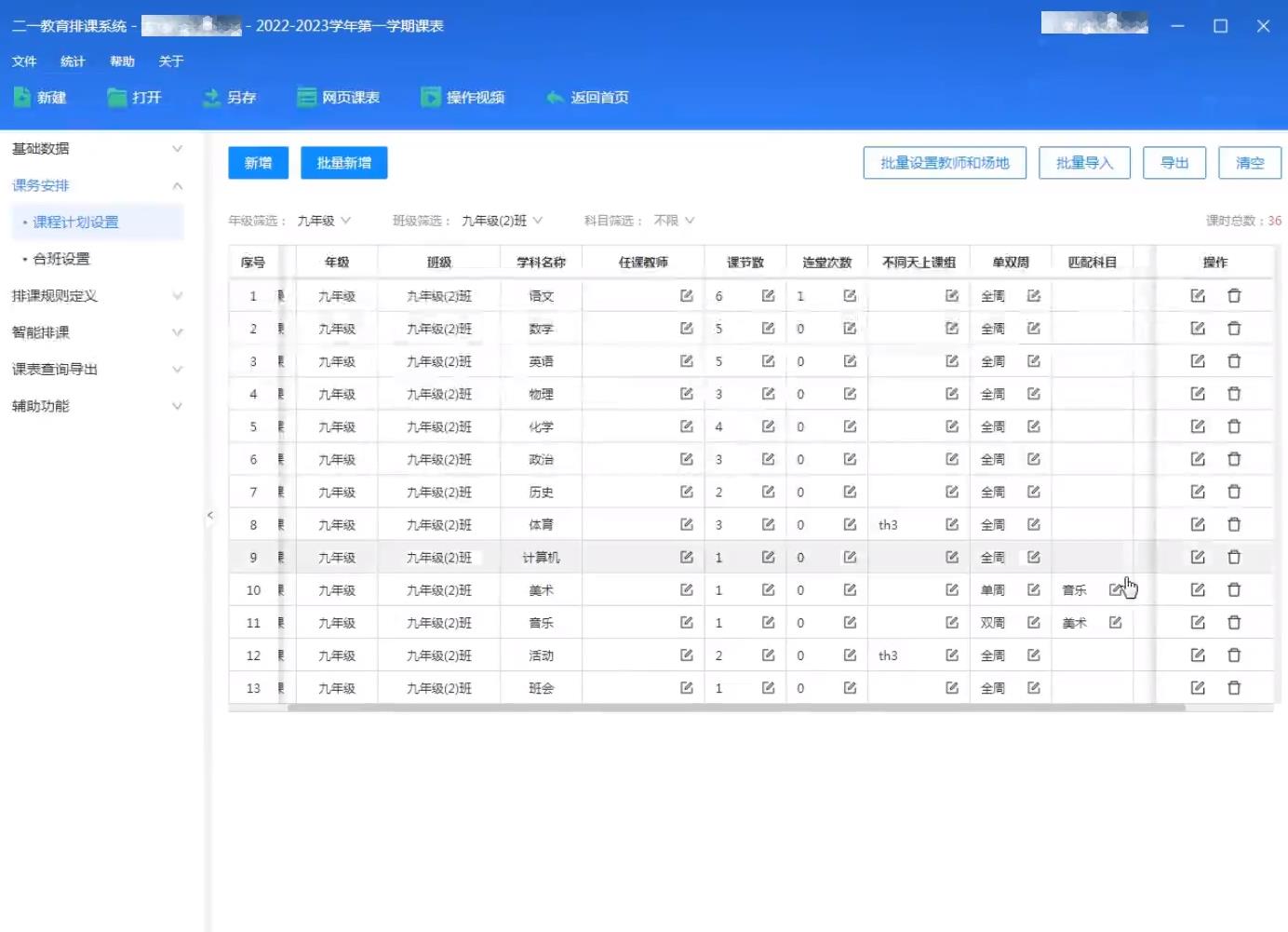
Task: Delete row 9 计算机 with the trash icon
Action: point(1234,557)
